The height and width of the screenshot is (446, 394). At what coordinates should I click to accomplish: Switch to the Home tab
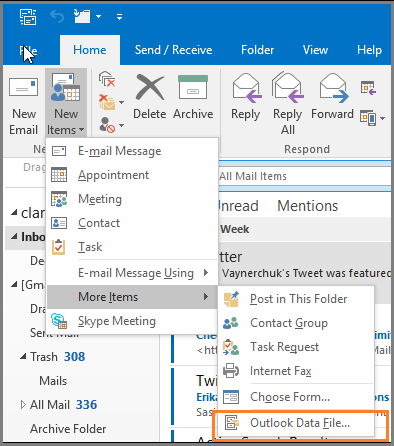(90, 50)
